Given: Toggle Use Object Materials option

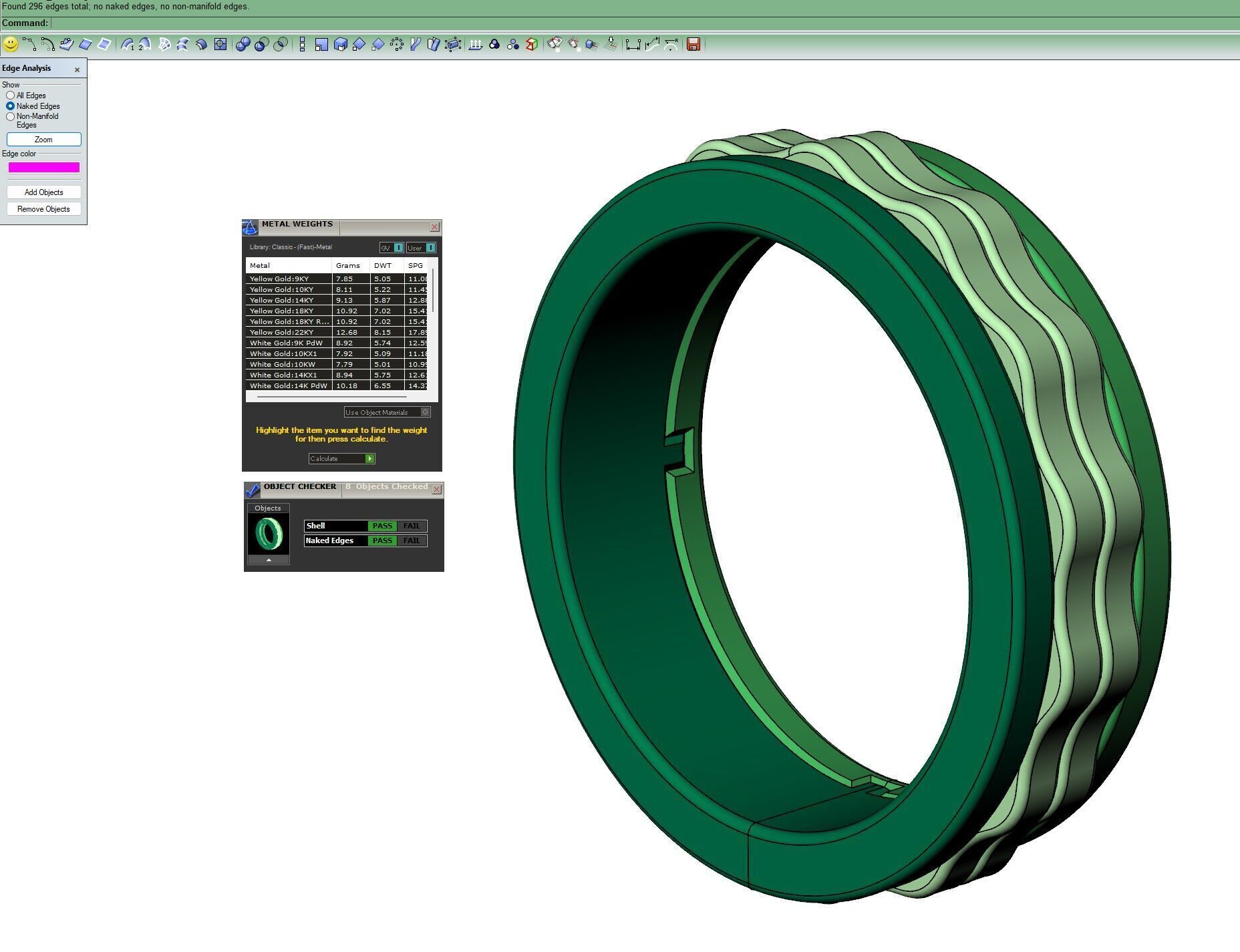Looking at the screenshot, I should point(387,412).
